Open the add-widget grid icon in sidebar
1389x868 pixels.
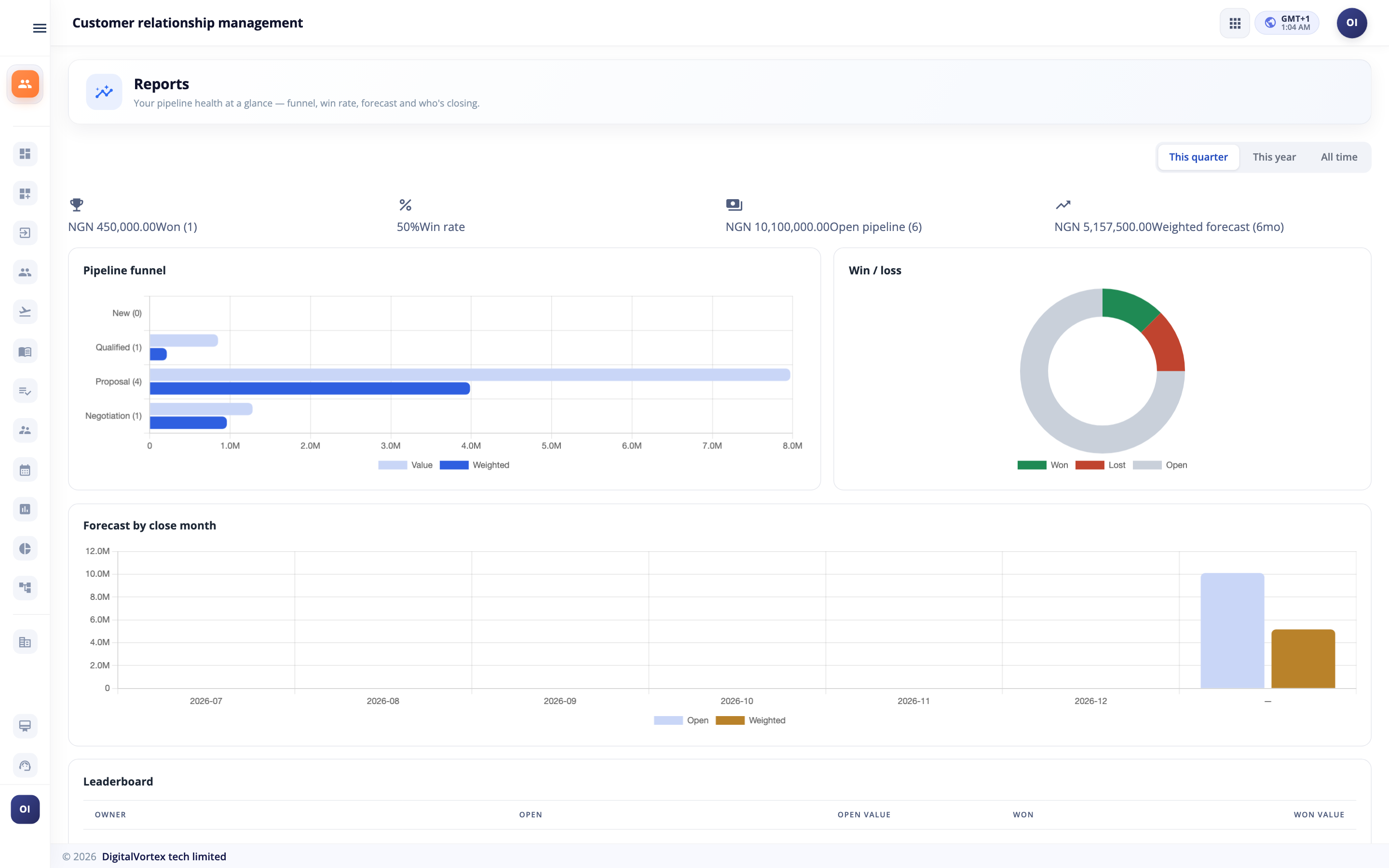(25, 193)
